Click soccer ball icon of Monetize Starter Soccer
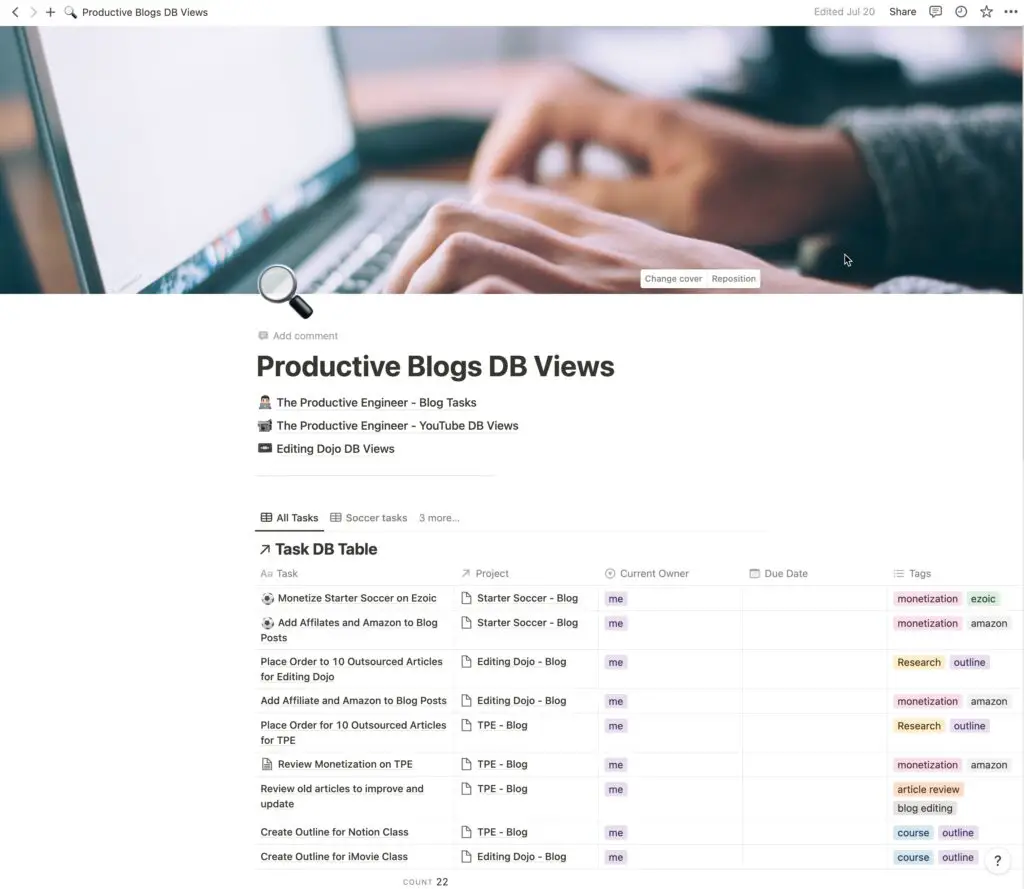The width and height of the screenshot is (1024, 889). click(x=267, y=598)
